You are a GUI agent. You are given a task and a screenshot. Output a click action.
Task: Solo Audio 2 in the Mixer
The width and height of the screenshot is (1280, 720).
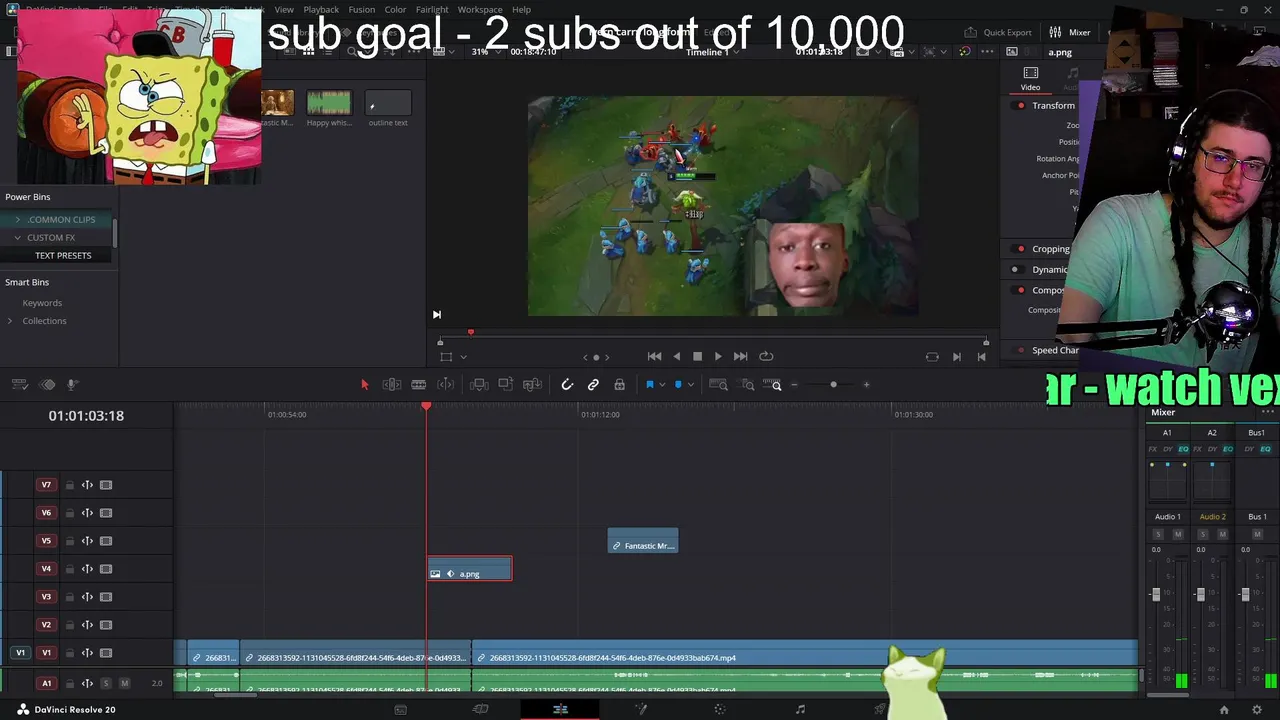coord(1203,534)
